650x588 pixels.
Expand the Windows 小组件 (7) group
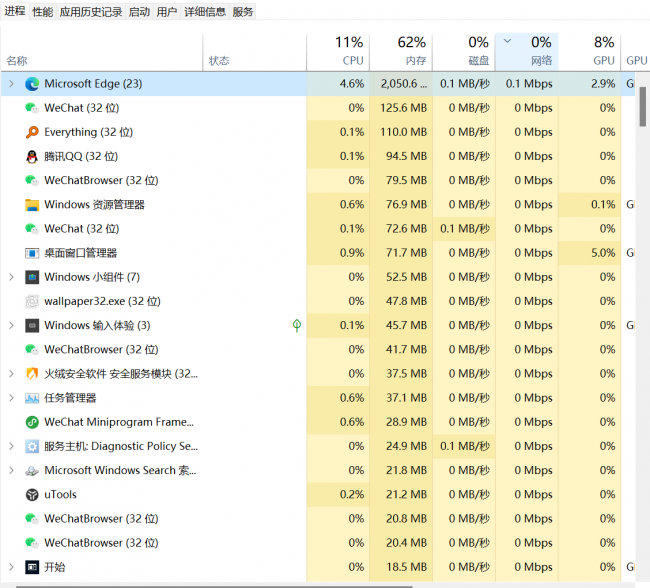click(12, 277)
